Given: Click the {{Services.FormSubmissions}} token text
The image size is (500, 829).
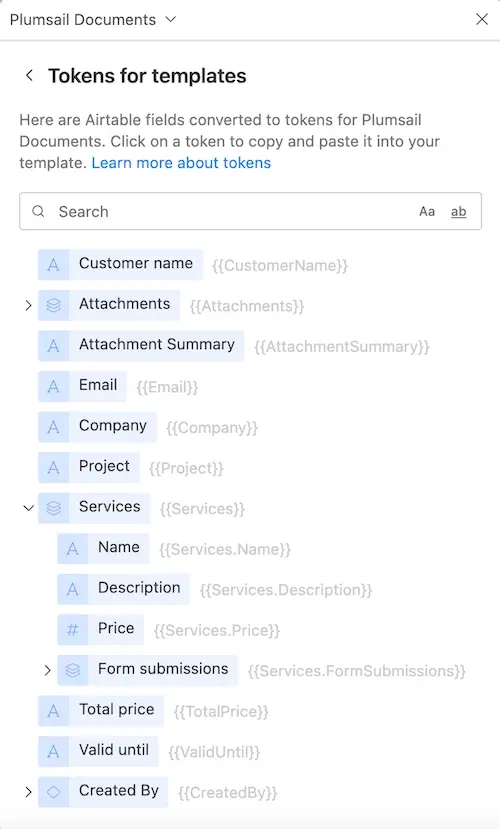Looking at the screenshot, I should pyautogui.click(x=357, y=671).
